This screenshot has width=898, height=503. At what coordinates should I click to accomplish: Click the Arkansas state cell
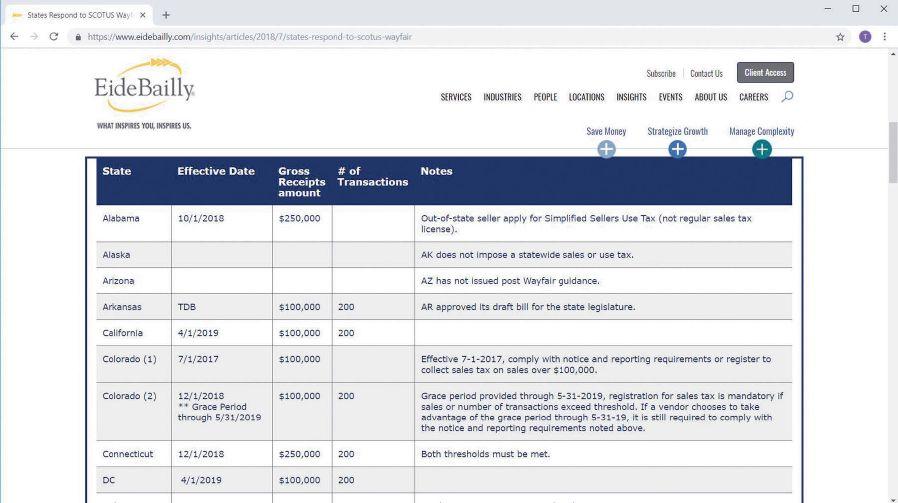click(121, 307)
